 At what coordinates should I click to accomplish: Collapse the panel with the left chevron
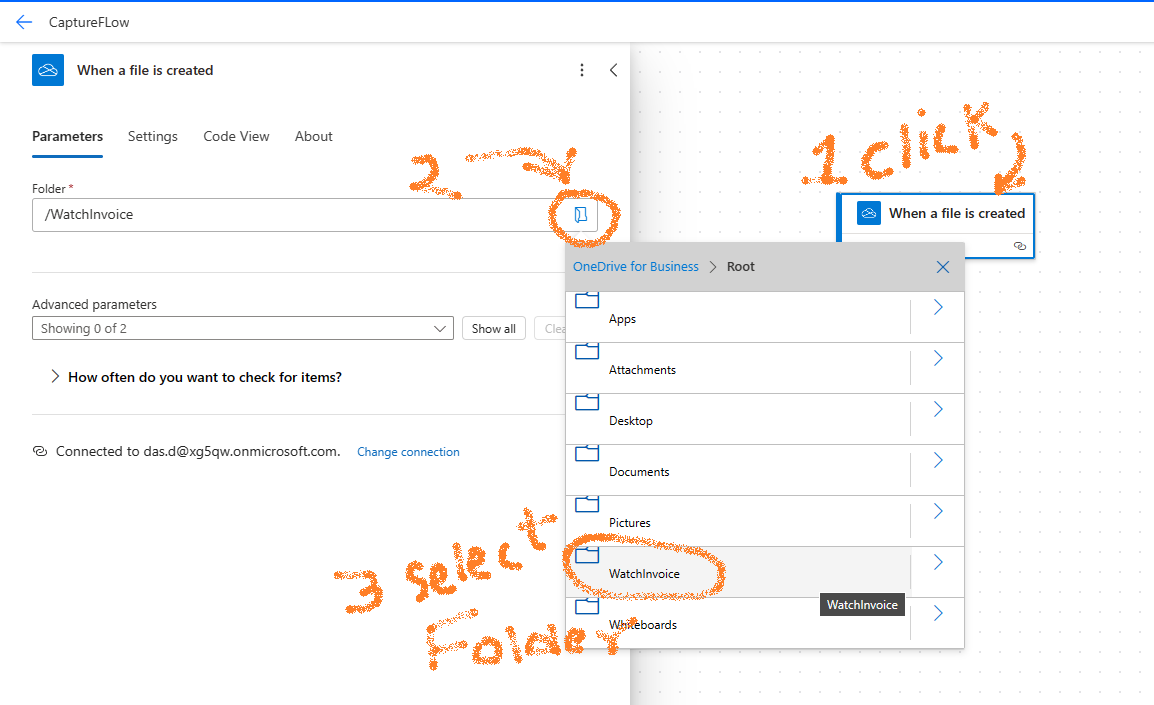613,70
